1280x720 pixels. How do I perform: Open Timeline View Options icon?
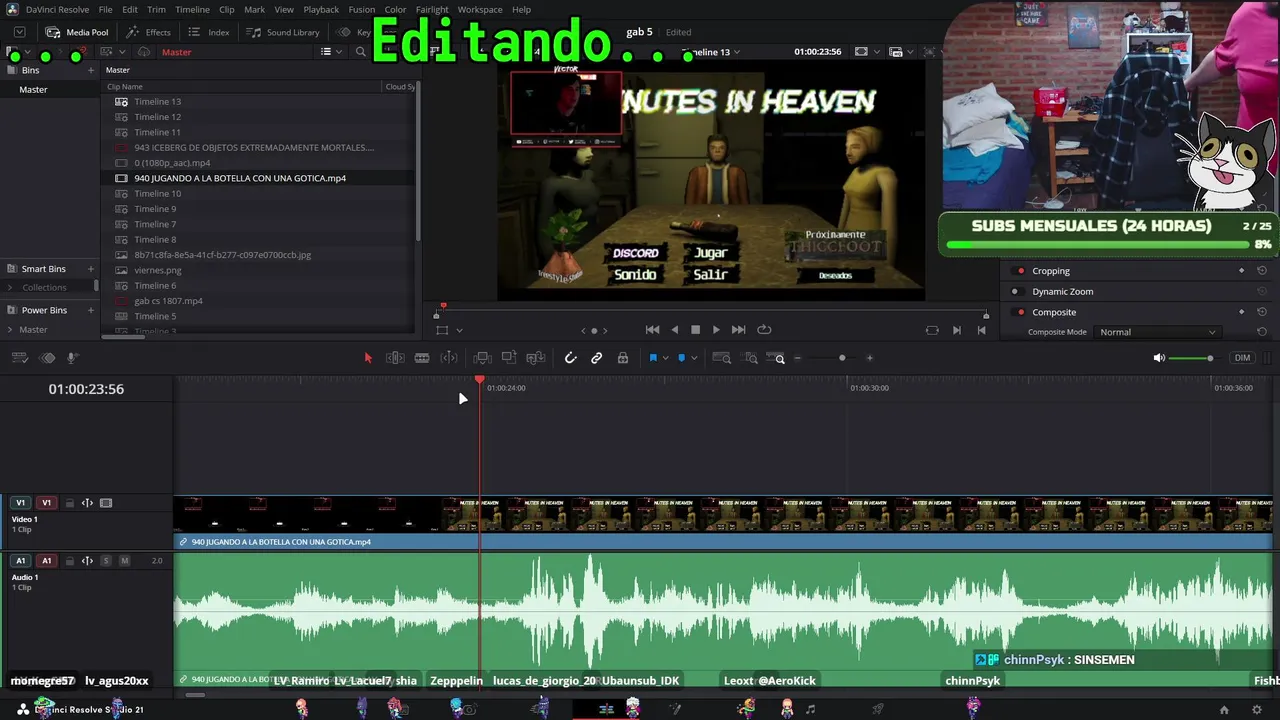(x=19, y=358)
